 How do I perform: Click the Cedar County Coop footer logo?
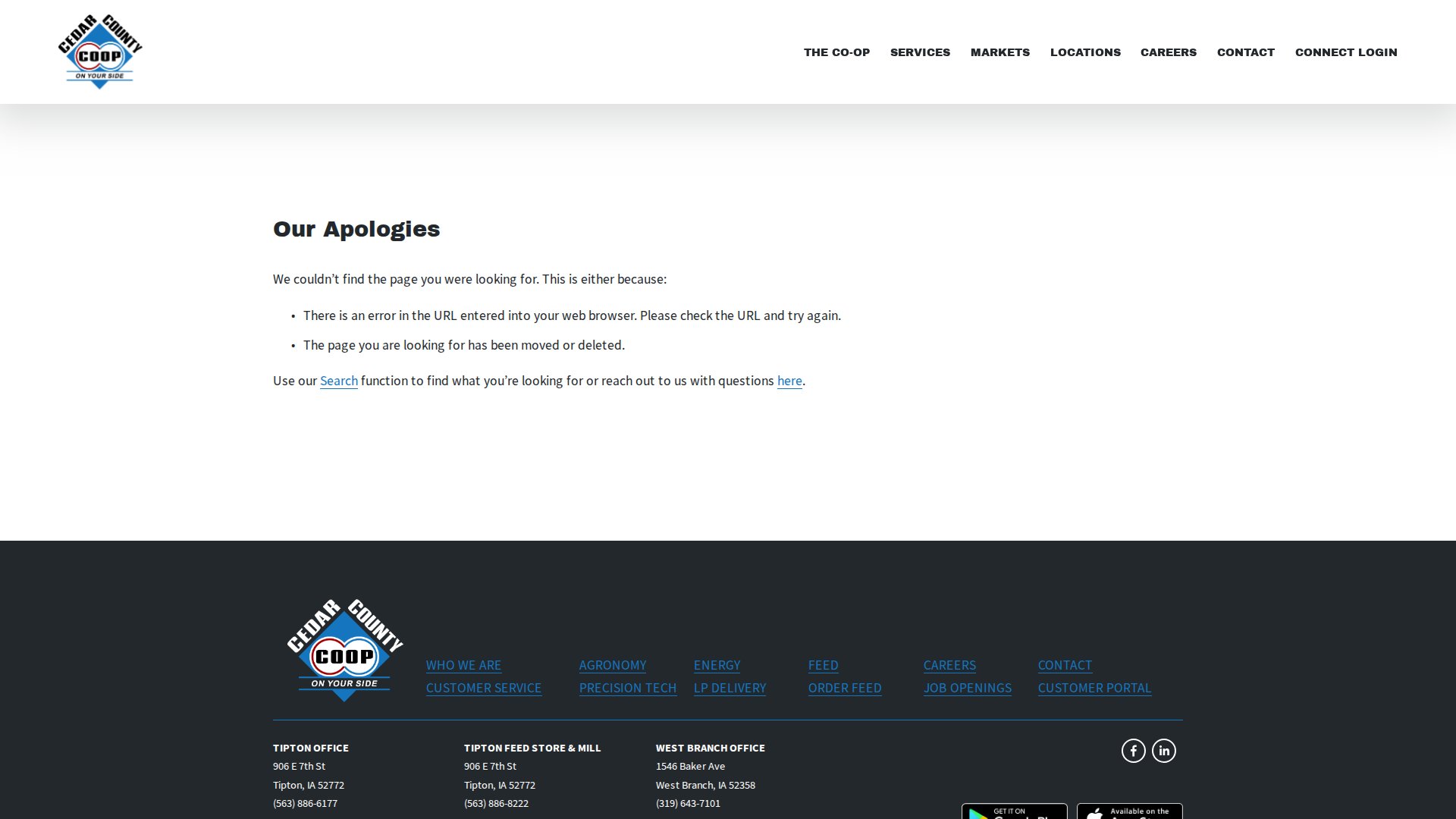pyautogui.click(x=345, y=650)
